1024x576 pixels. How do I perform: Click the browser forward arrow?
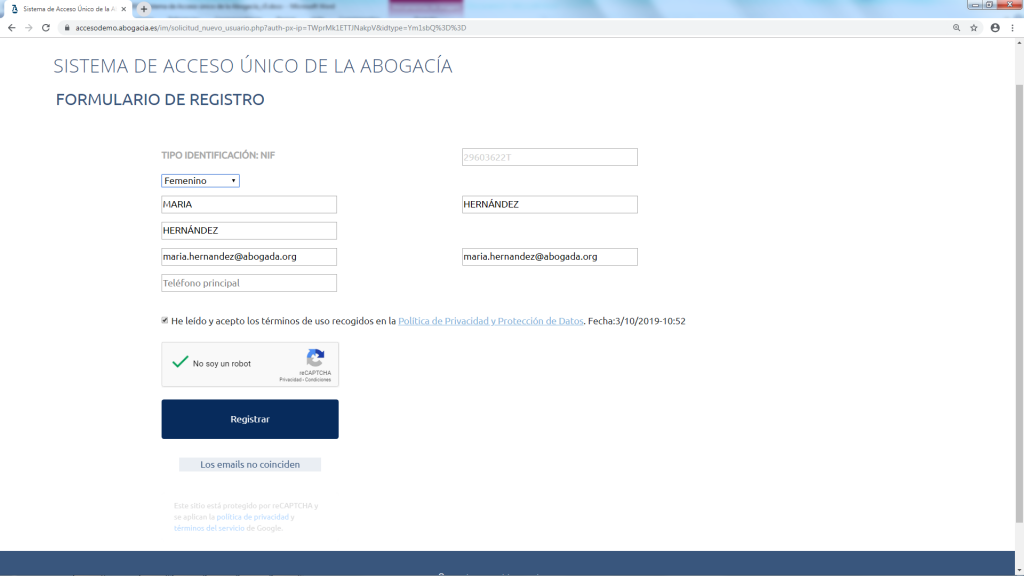click(x=28, y=28)
